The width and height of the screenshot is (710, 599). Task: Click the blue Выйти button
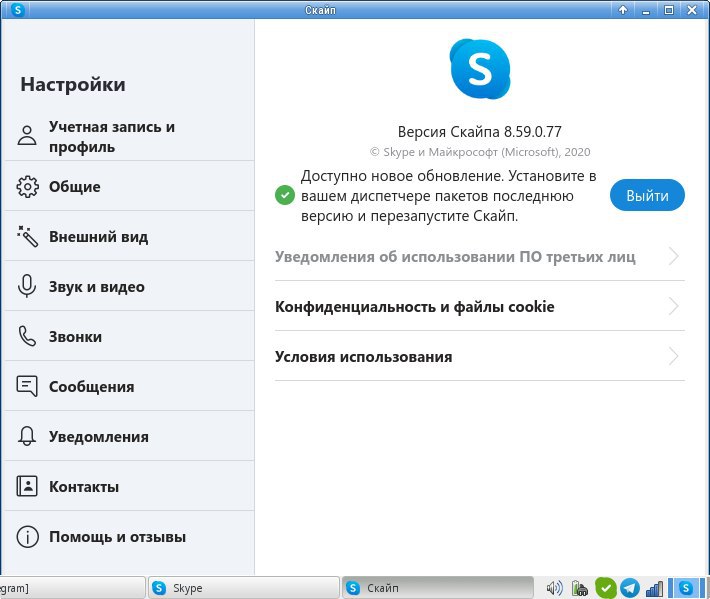pos(647,195)
